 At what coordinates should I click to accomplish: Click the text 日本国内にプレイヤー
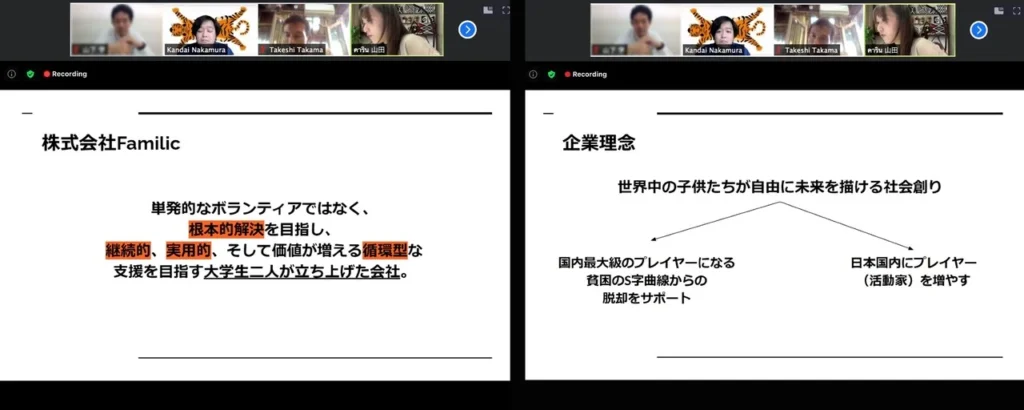pos(914,263)
